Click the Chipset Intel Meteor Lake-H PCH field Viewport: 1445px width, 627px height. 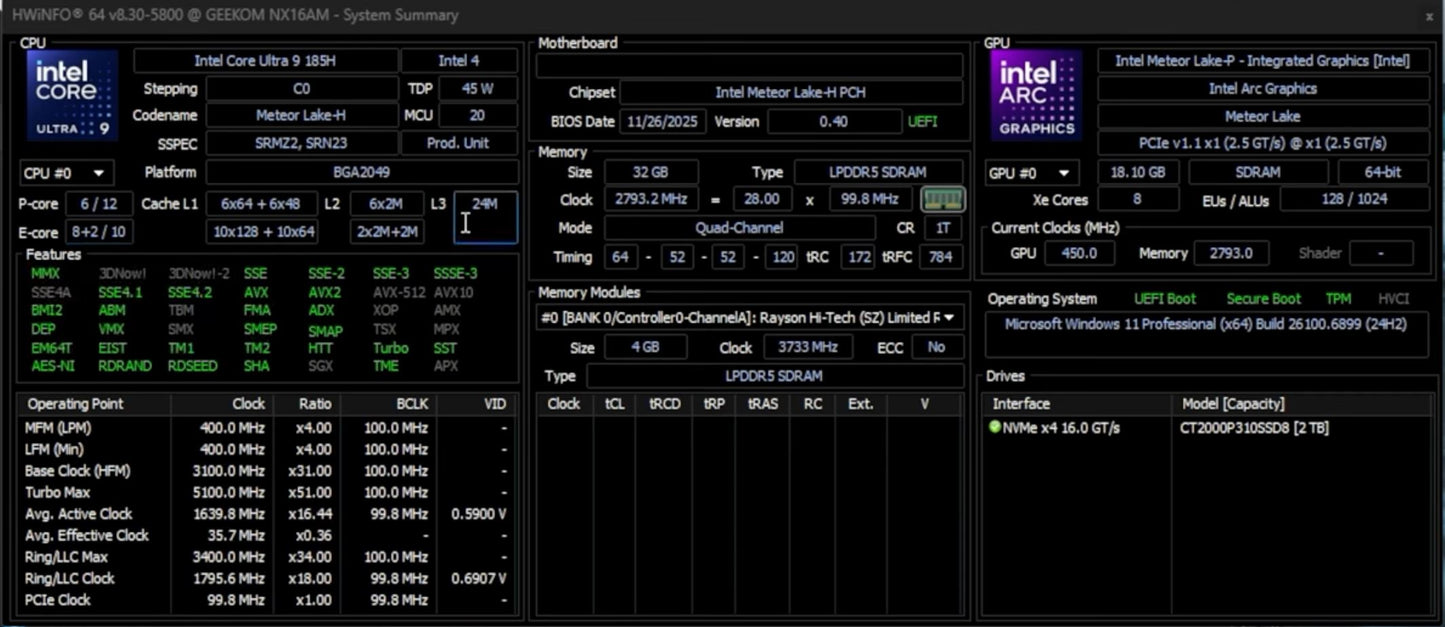click(x=791, y=92)
